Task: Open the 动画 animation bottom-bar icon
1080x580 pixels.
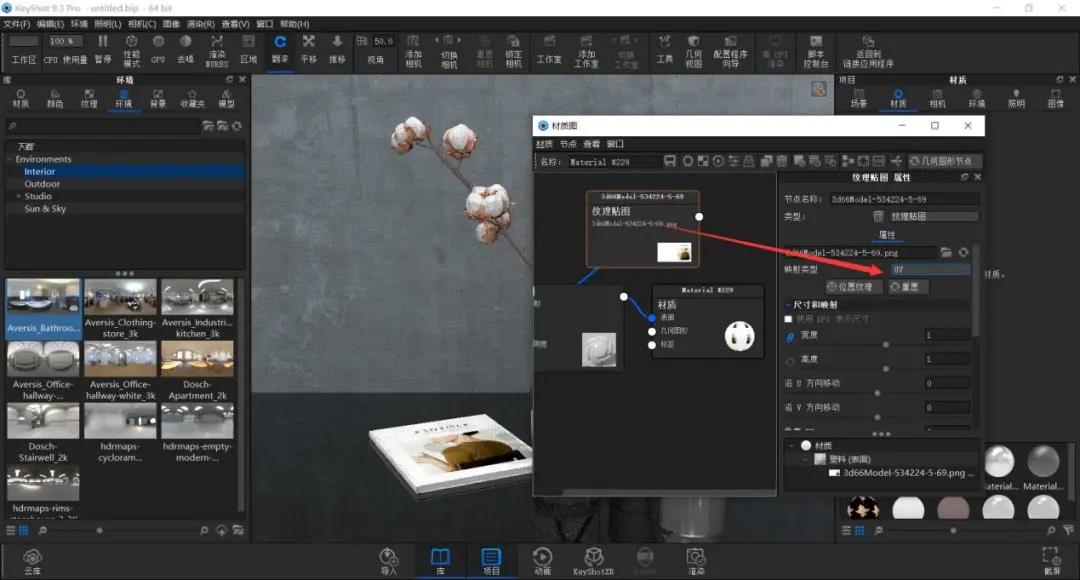Action: click(542, 561)
